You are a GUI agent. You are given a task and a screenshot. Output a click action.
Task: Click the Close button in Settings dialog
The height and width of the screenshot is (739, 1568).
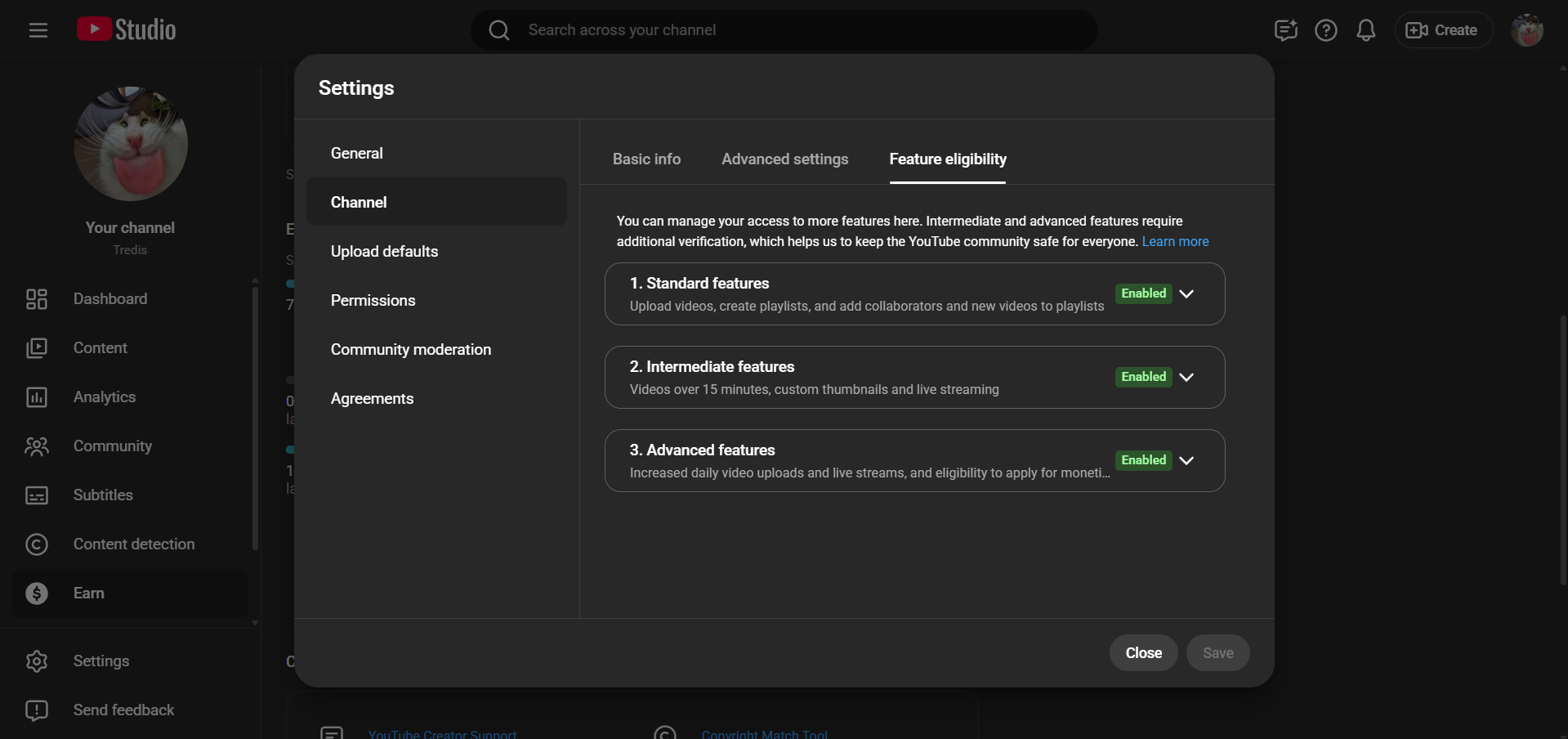[x=1142, y=653]
